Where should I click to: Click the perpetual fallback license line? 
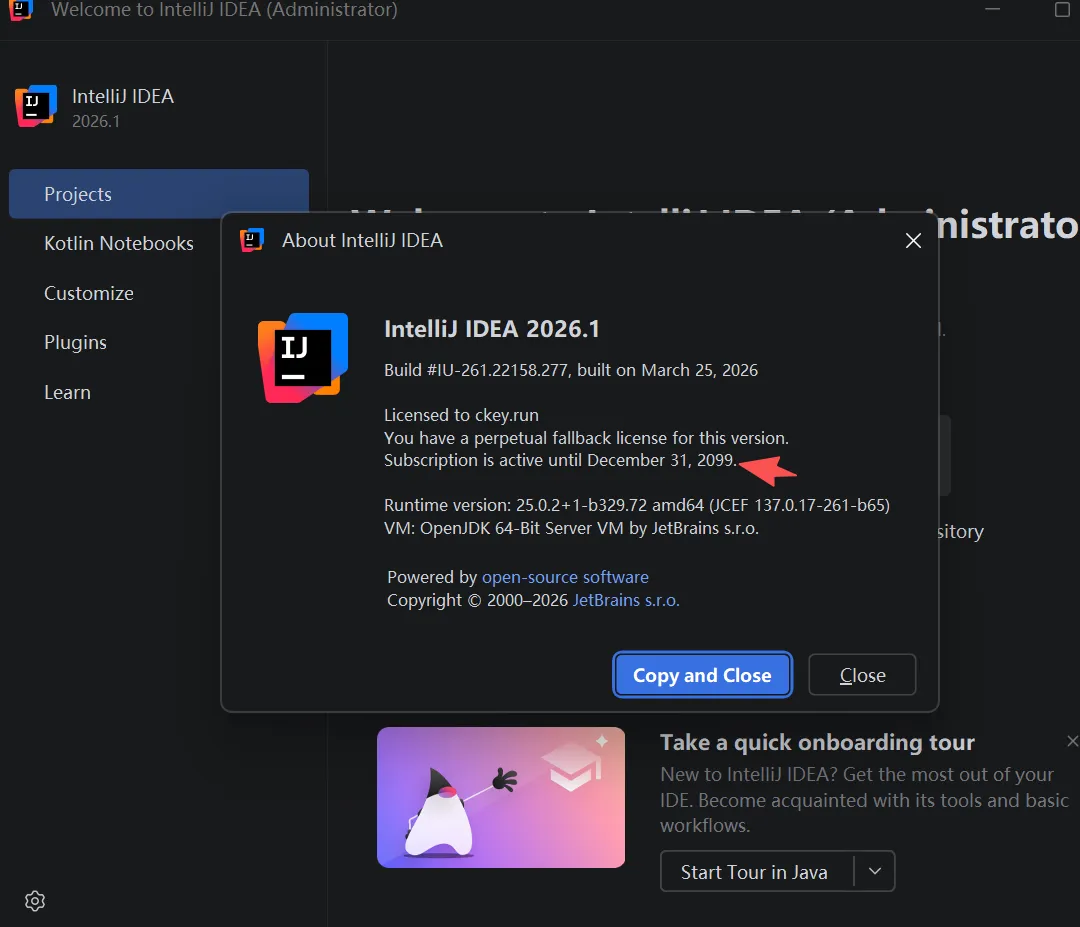(586, 438)
